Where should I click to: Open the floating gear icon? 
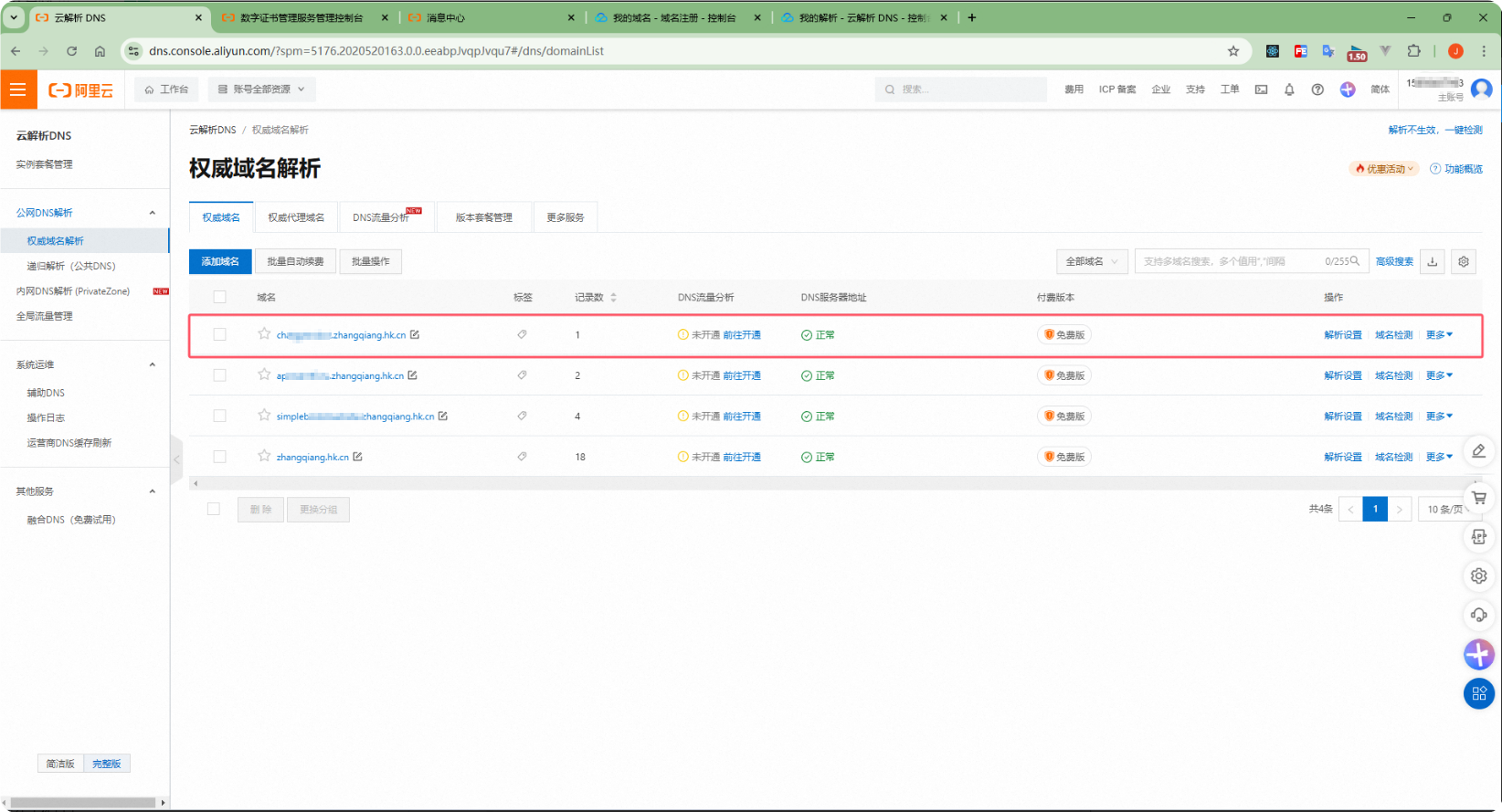click(1479, 575)
